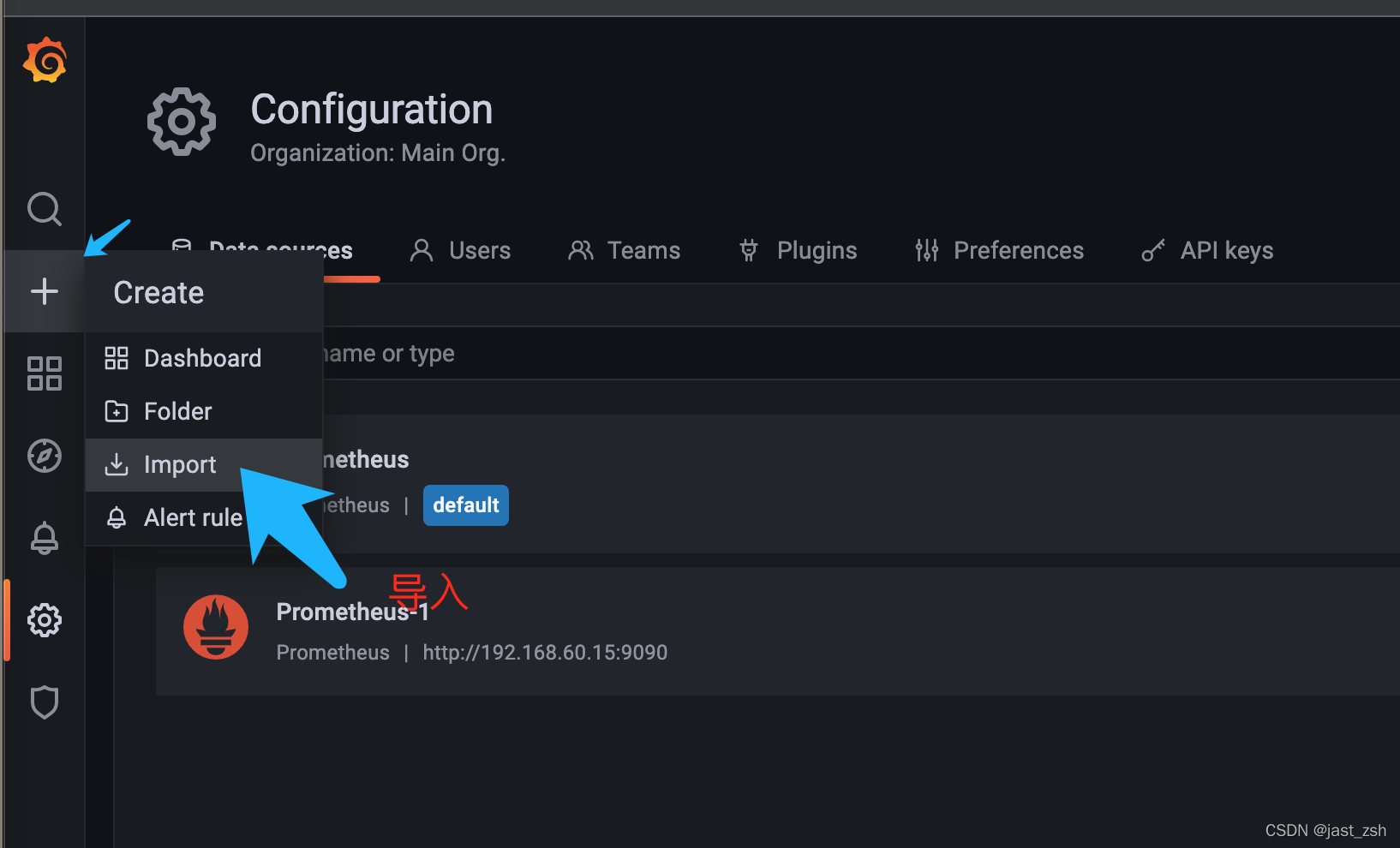Open the Server Admin shield icon
Screen dimensions: 1400x848
coord(45,702)
